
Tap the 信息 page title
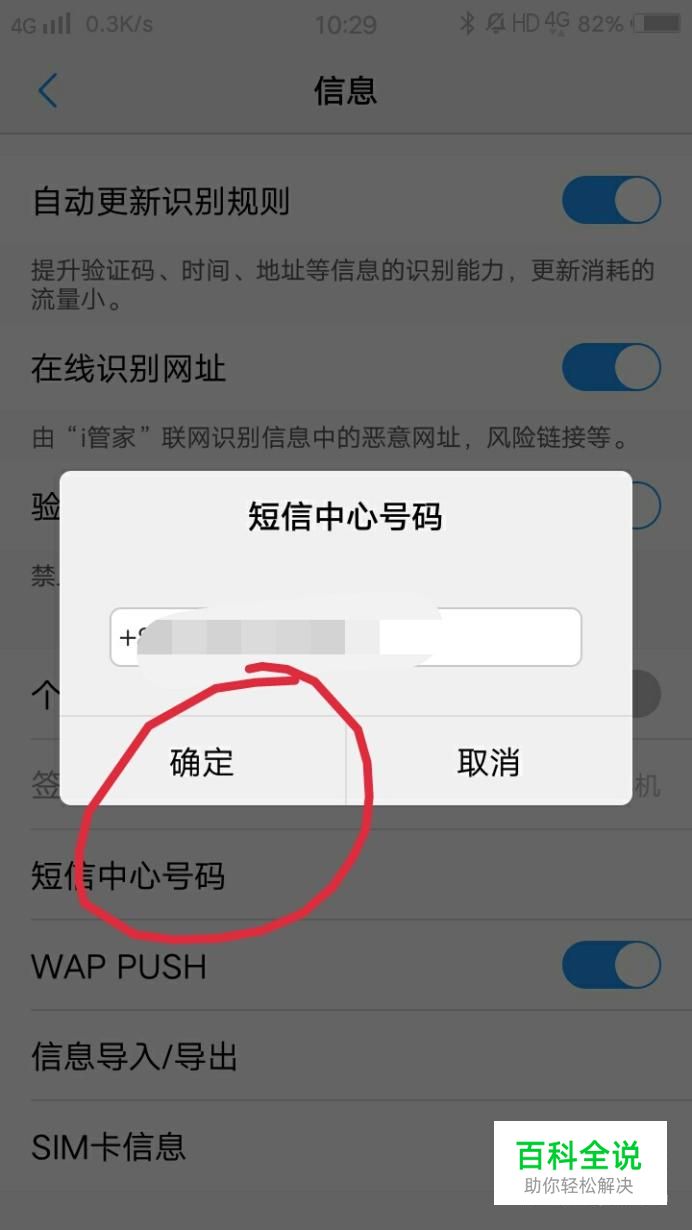tap(345, 91)
